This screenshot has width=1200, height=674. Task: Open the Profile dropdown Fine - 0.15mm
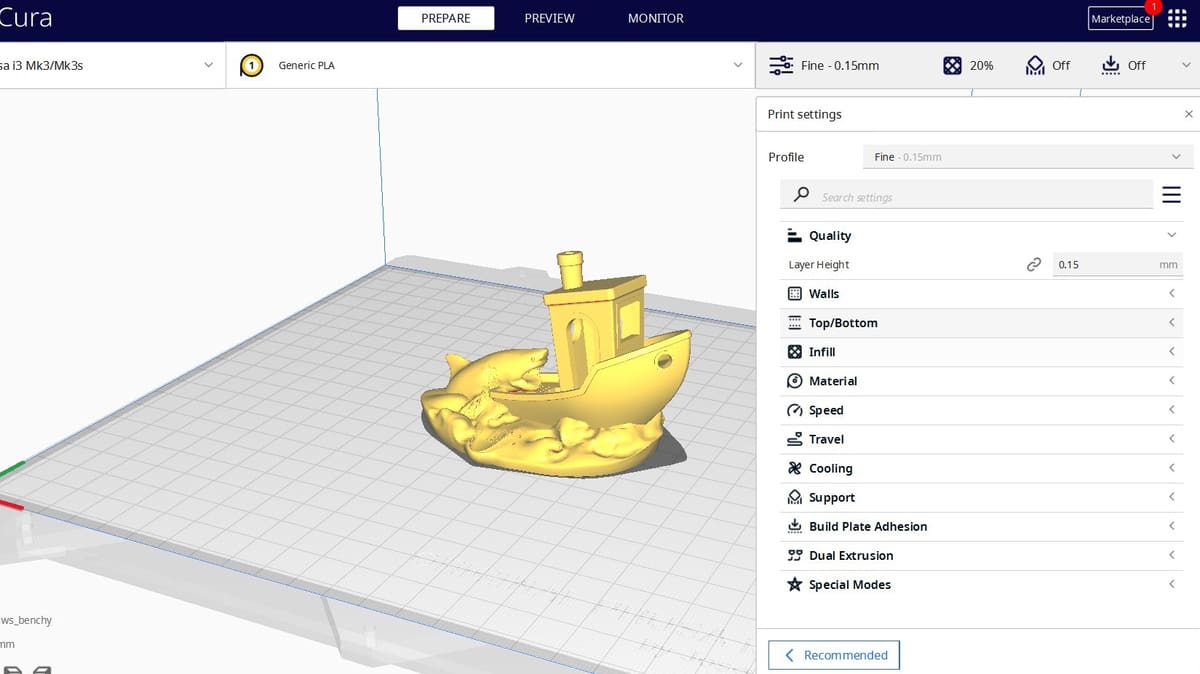click(1028, 157)
